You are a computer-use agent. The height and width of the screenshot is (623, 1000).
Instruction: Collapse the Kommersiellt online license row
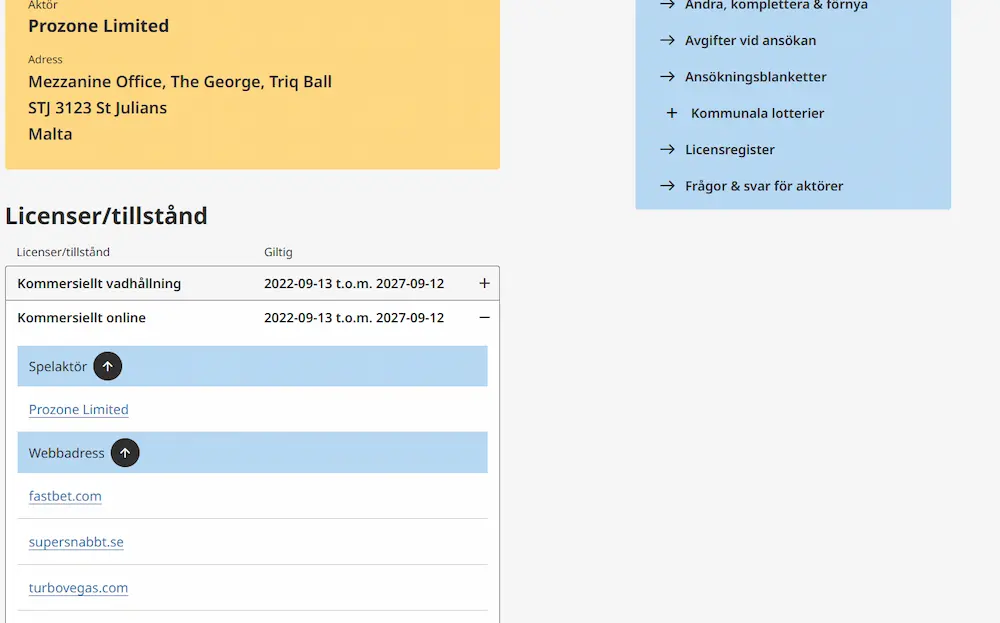[484, 318]
